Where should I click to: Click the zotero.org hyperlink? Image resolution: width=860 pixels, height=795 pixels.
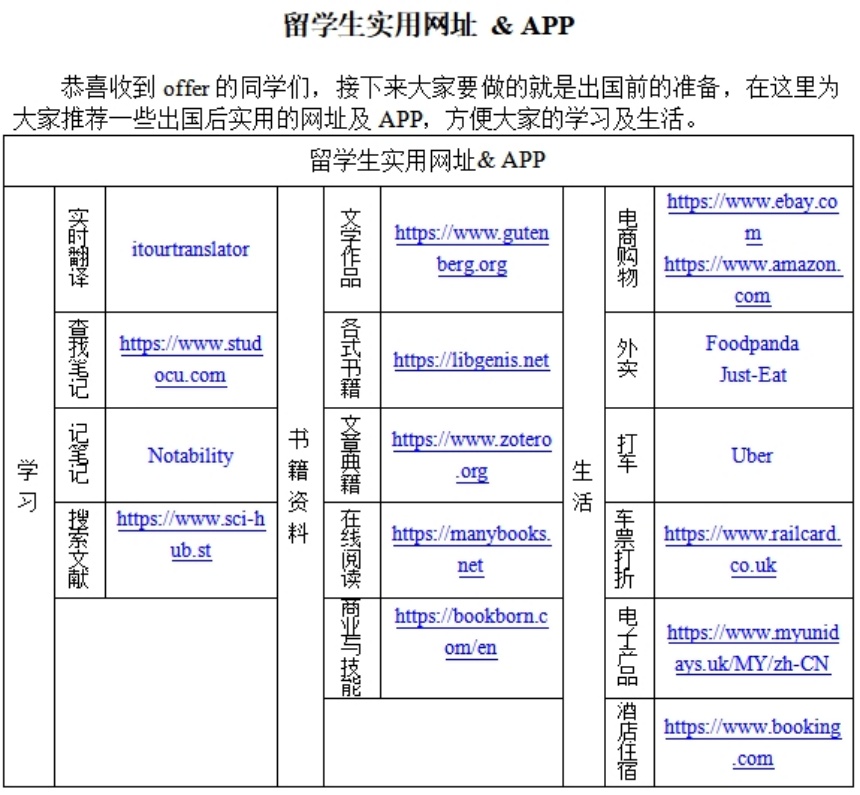tap(471, 441)
